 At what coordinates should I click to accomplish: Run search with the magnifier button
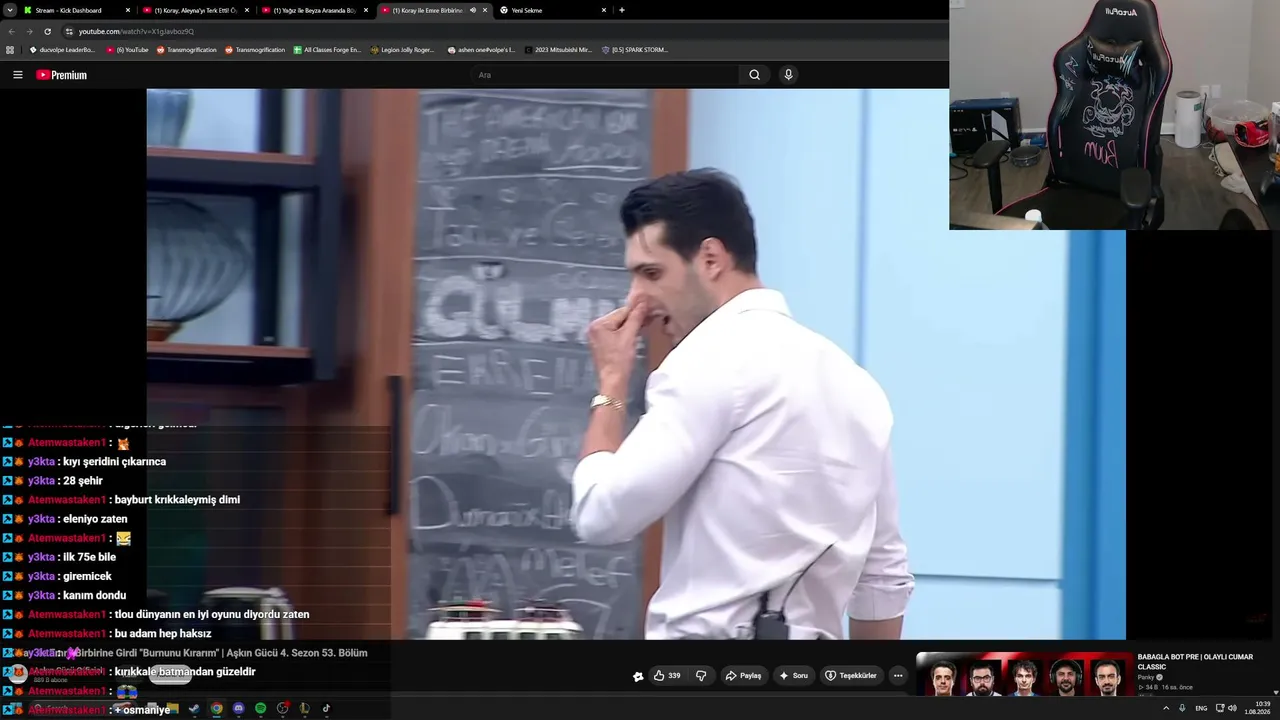[x=754, y=75]
